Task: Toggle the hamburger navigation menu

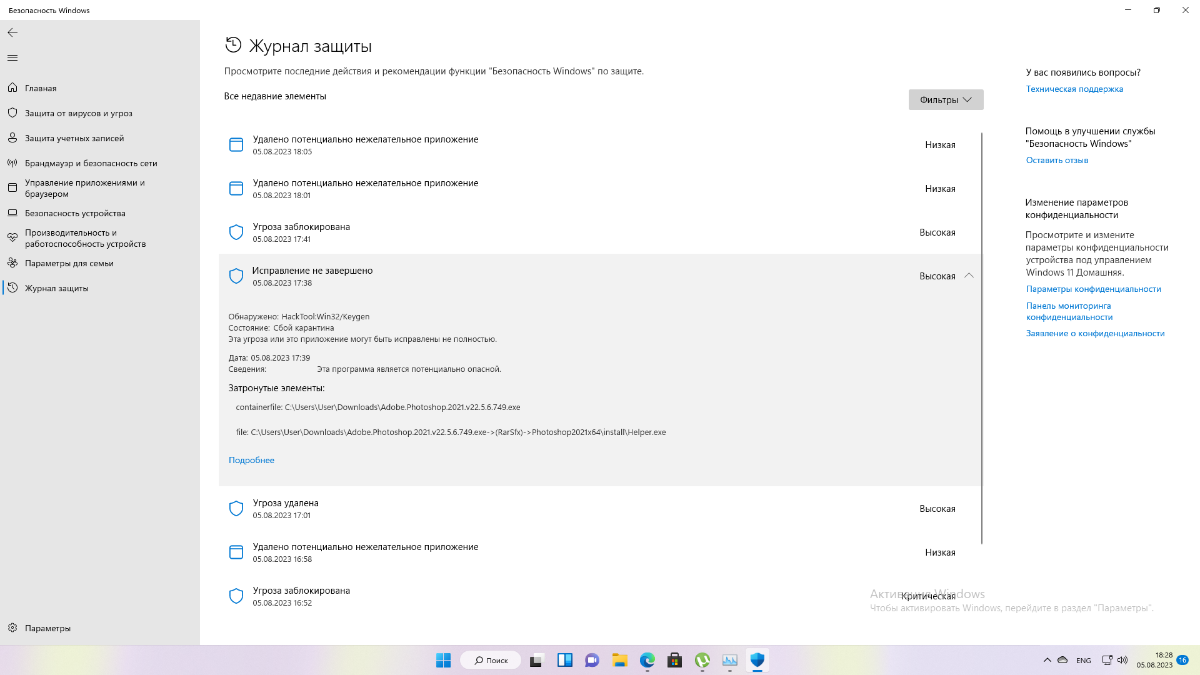Action: [12, 58]
